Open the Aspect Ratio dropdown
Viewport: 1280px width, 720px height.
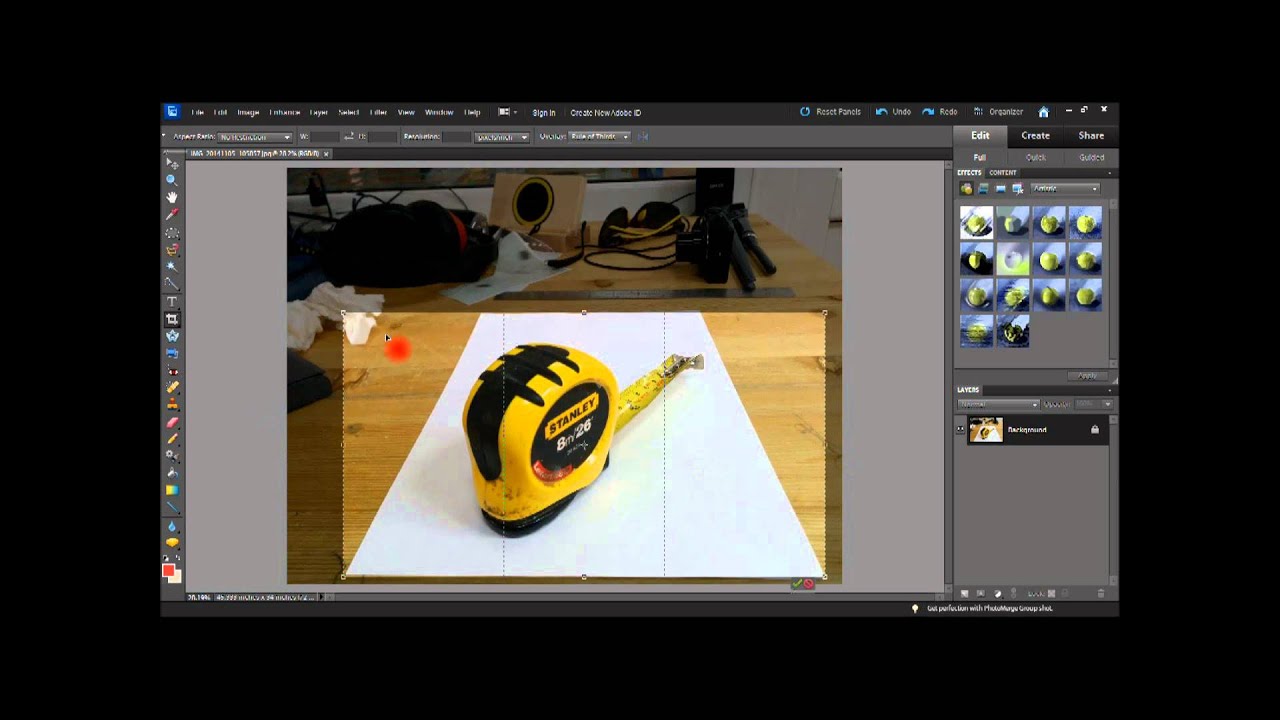pos(255,136)
